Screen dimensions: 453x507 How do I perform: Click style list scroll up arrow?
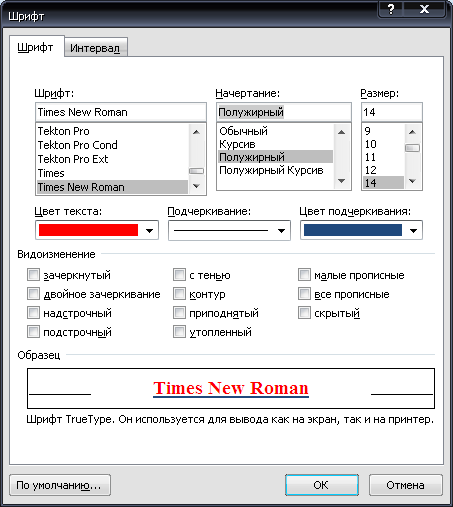point(341,132)
